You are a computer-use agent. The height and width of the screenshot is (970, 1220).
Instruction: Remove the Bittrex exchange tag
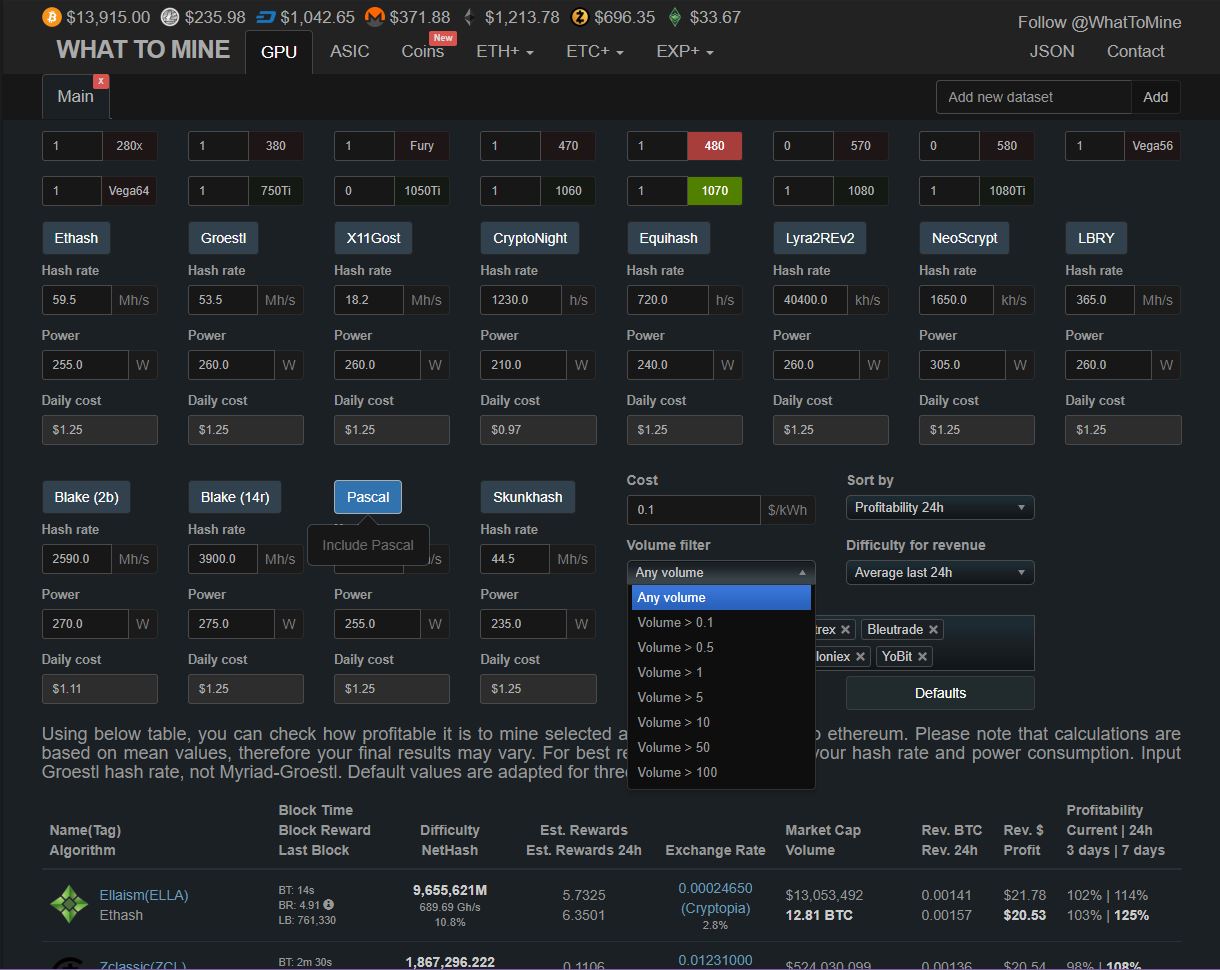click(x=845, y=629)
